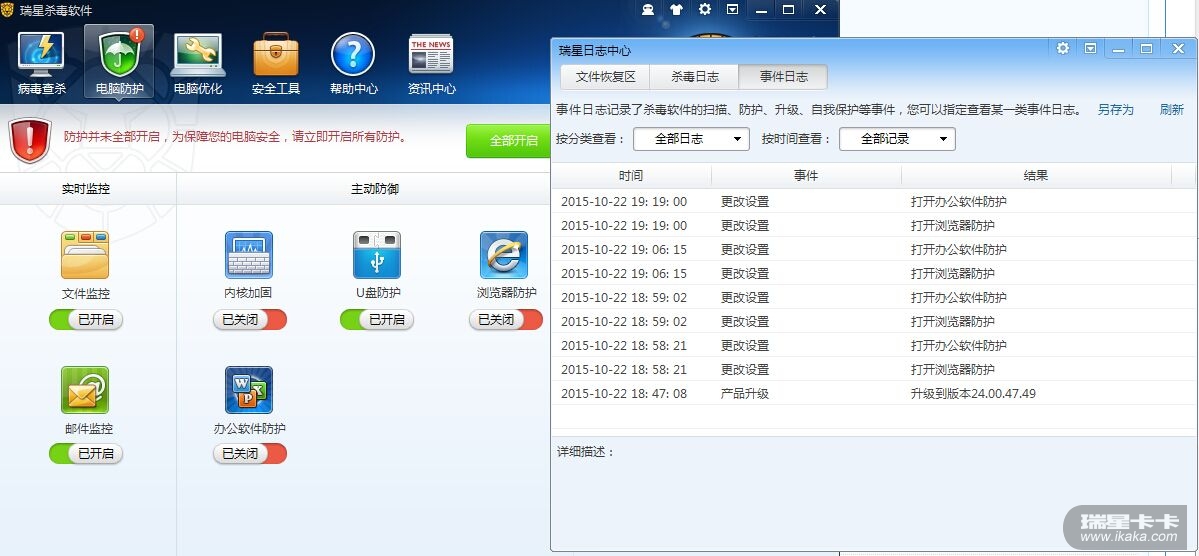Open main window settings gear
1199x556 pixels.
click(705, 9)
